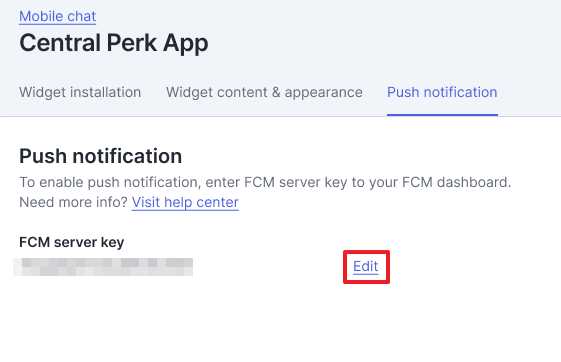Open Widget content & appearance tab

[x=264, y=92]
